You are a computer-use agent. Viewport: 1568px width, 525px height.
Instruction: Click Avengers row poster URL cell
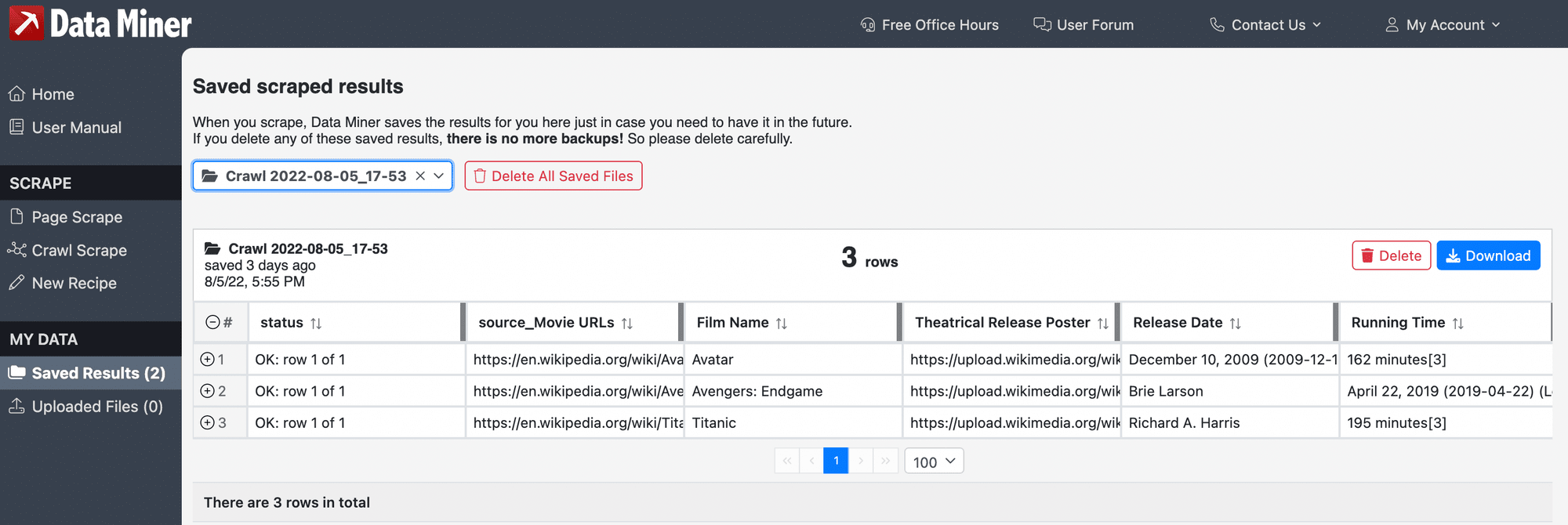click(1011, 390)
